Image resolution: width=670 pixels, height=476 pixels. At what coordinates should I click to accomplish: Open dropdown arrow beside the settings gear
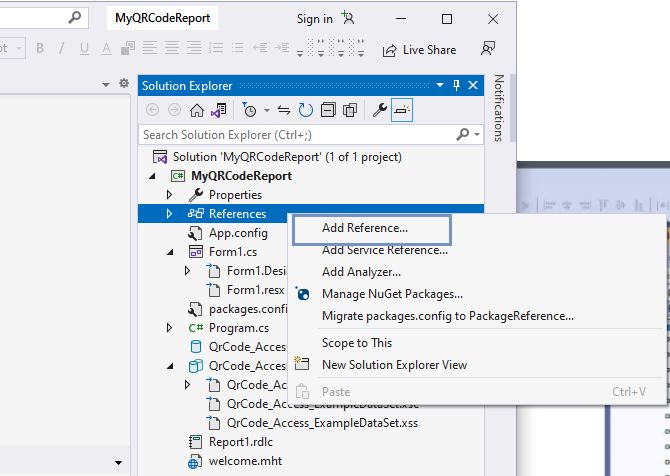pyautogui.click(x=106, y=85)
